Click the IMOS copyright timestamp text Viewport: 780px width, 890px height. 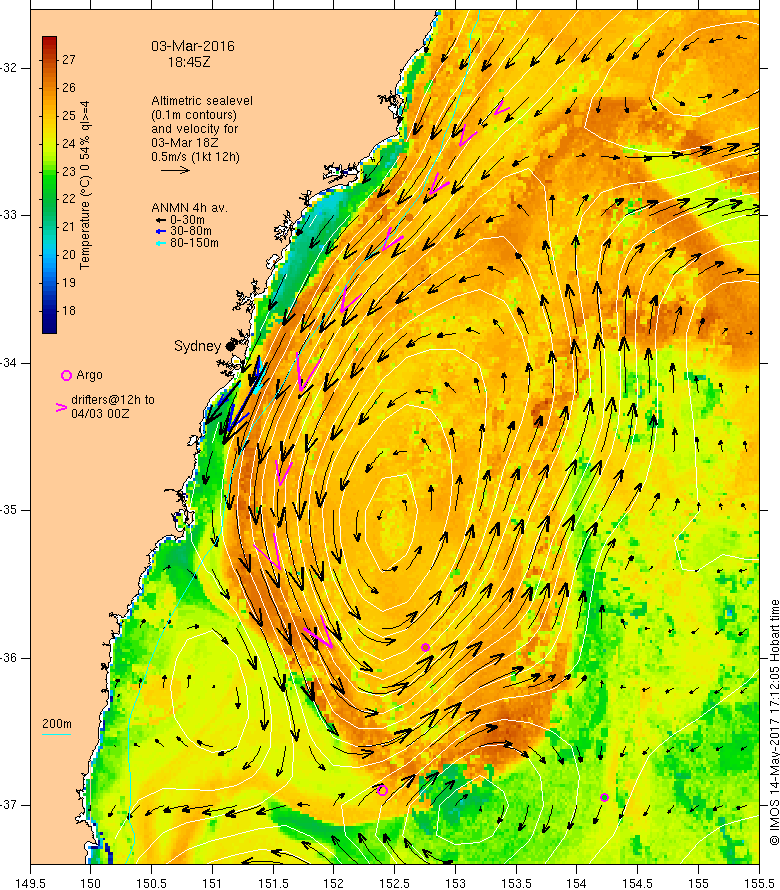pos(774,722)
